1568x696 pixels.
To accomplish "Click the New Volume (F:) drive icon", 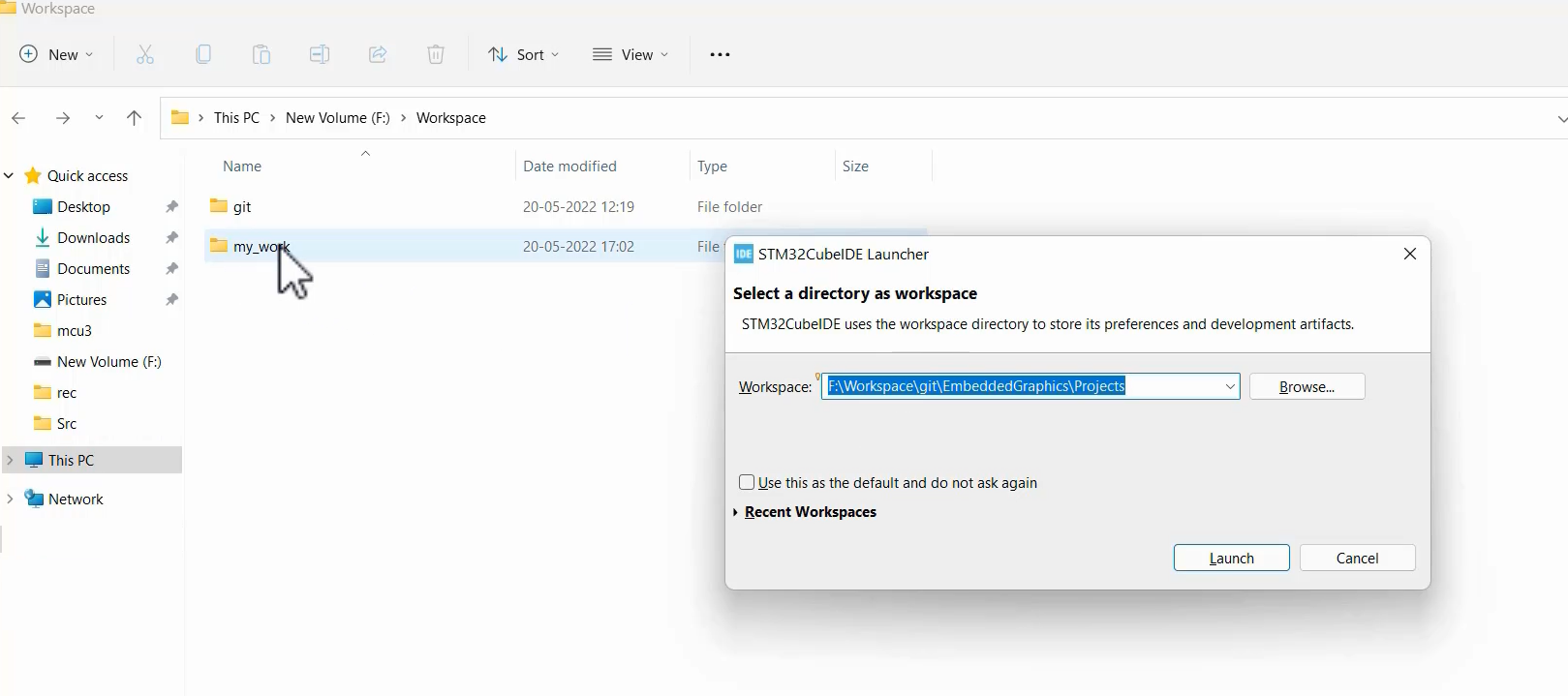I will [x=42, y=362].
